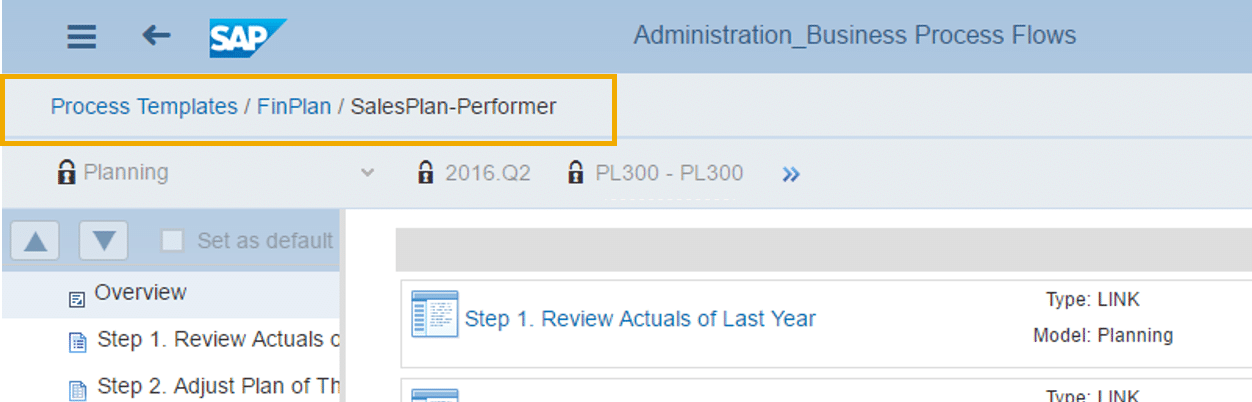1252x402 pixels.
Task: Click the Planning lock icon
Action: [x=67, y=173]
